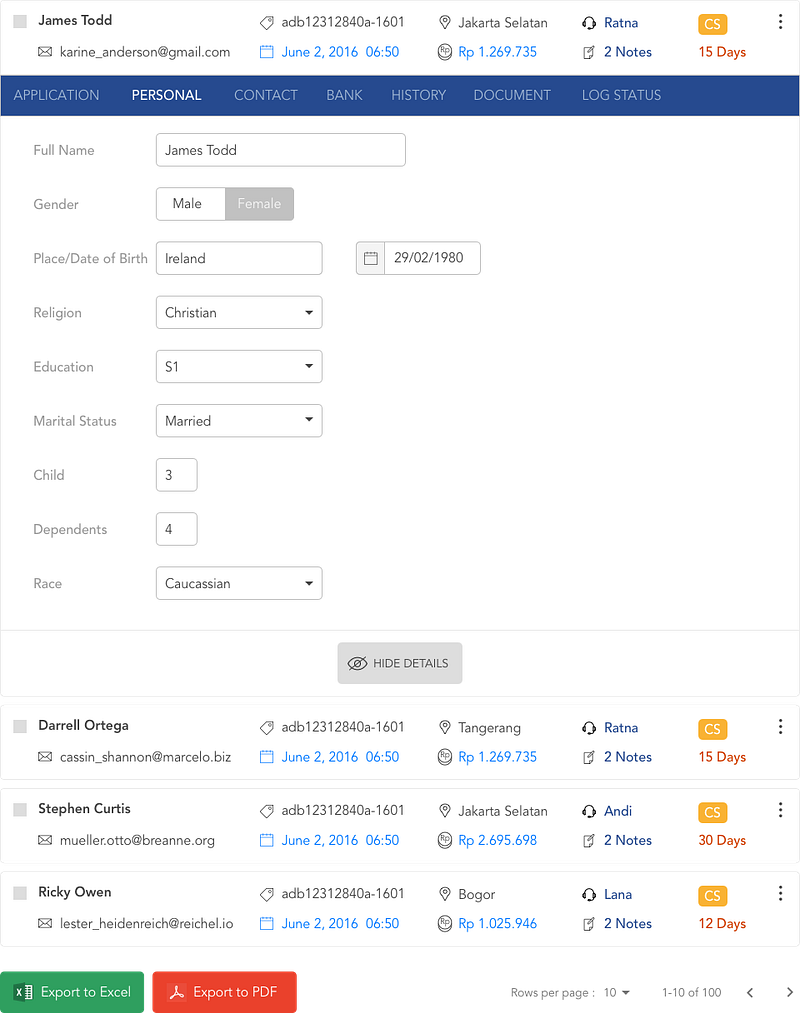Viewport: 800px width, 1013px height.
Task: Click the calendar icon in Stephen Curtis row
Action: pos(266,840)
